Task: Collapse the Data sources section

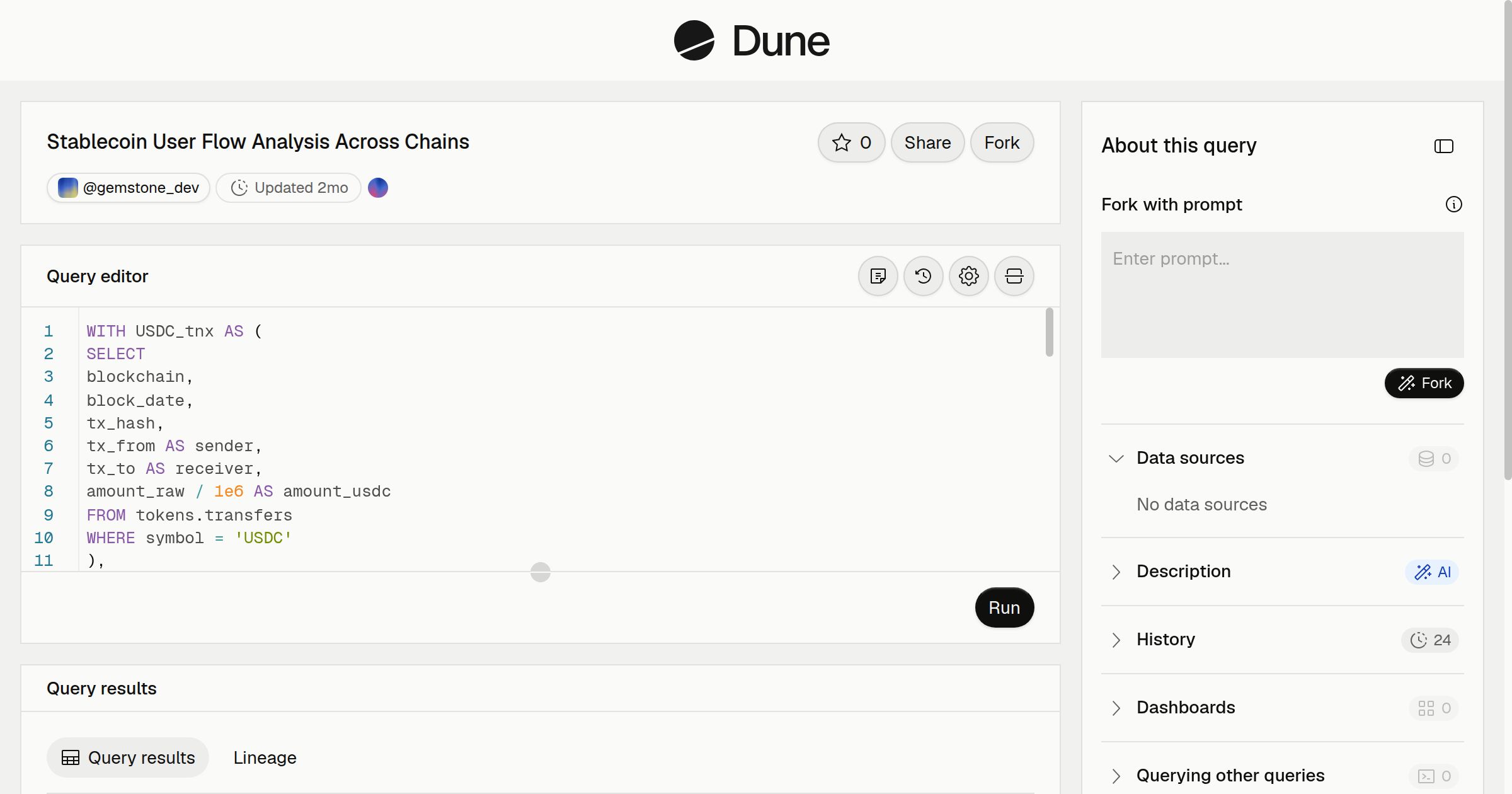Action: tap(1116, 458)
